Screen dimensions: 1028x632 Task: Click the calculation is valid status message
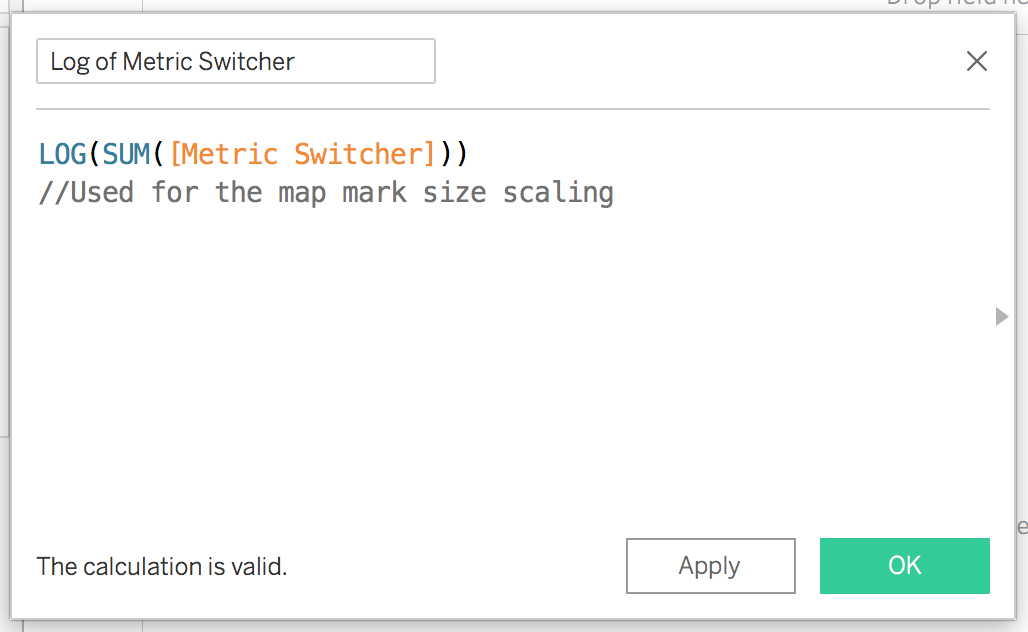(160, 566)
